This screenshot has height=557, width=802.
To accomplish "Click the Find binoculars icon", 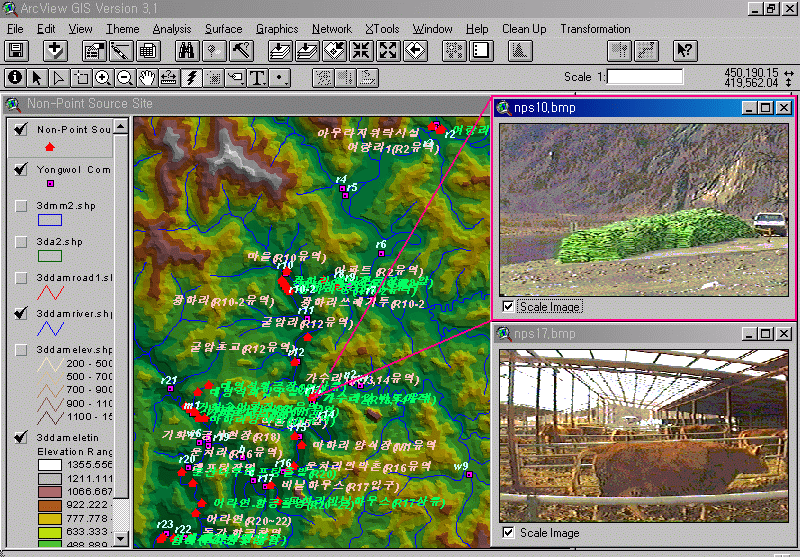I will click(187, 51).
